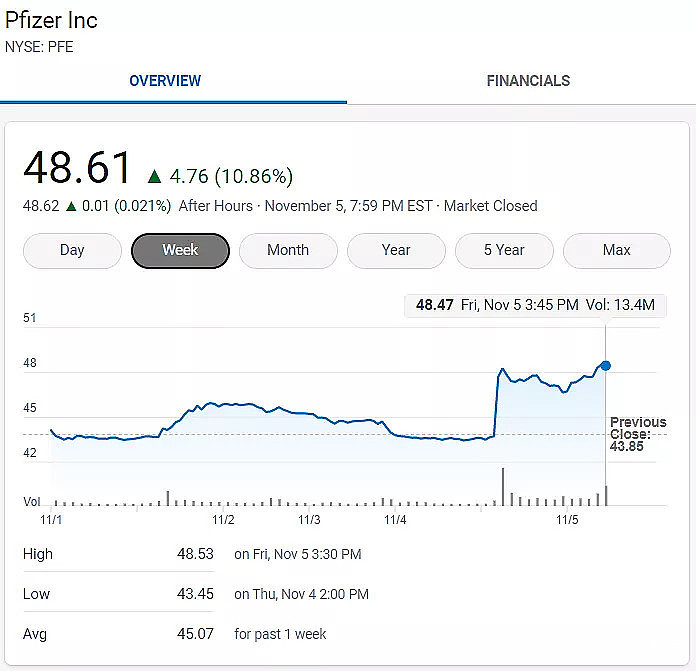Click the 48.47 chart tooltip box

click(535, 305)
